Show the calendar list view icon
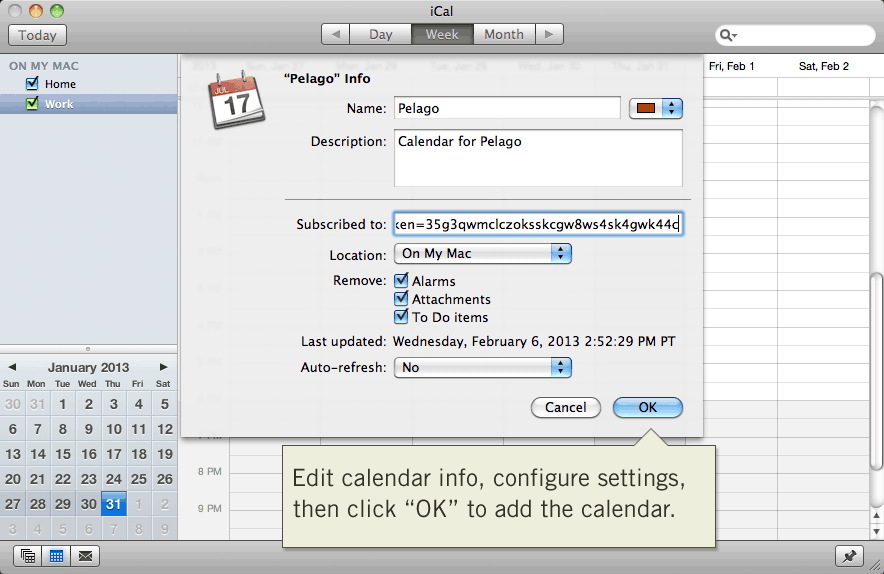Image resolution: width=884 pixels, height=574 pixels. tap(28, 557)
